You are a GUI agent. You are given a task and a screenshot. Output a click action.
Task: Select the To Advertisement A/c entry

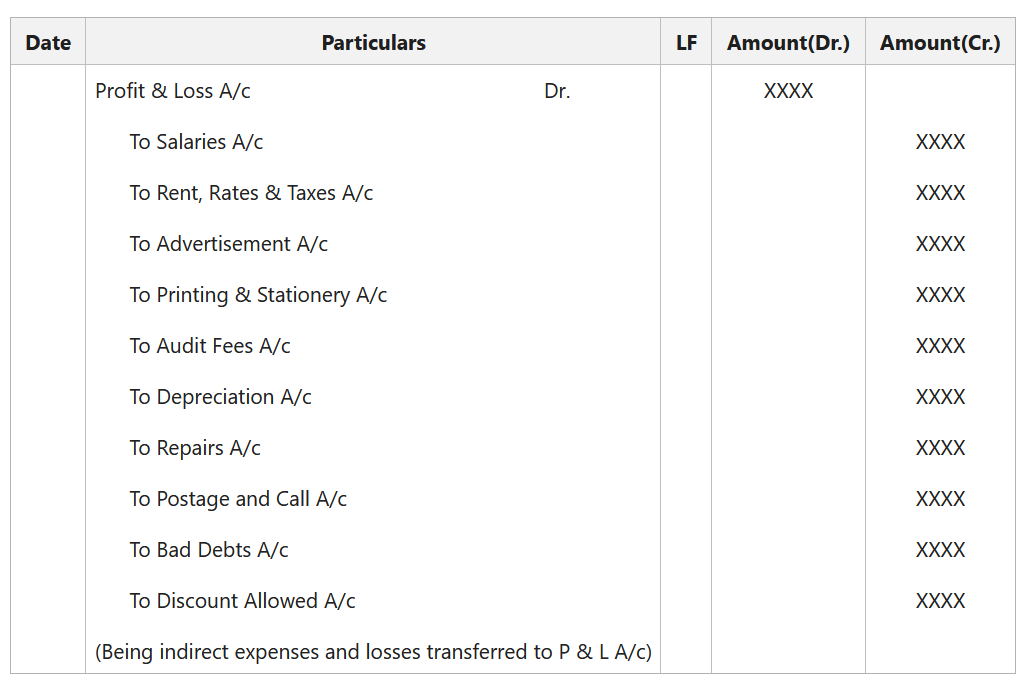[228, 244]
